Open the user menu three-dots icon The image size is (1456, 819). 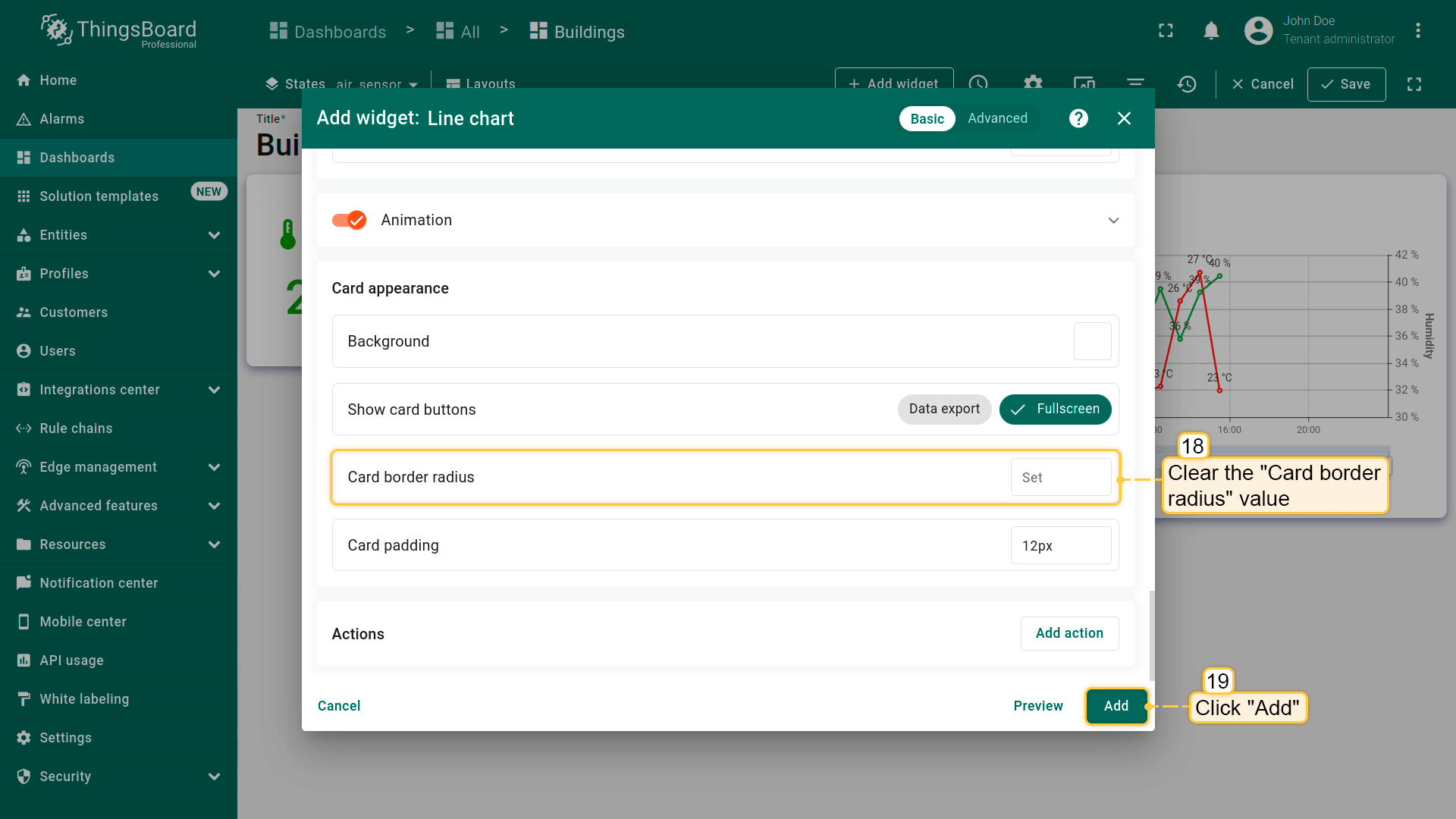pos(1417,31)
